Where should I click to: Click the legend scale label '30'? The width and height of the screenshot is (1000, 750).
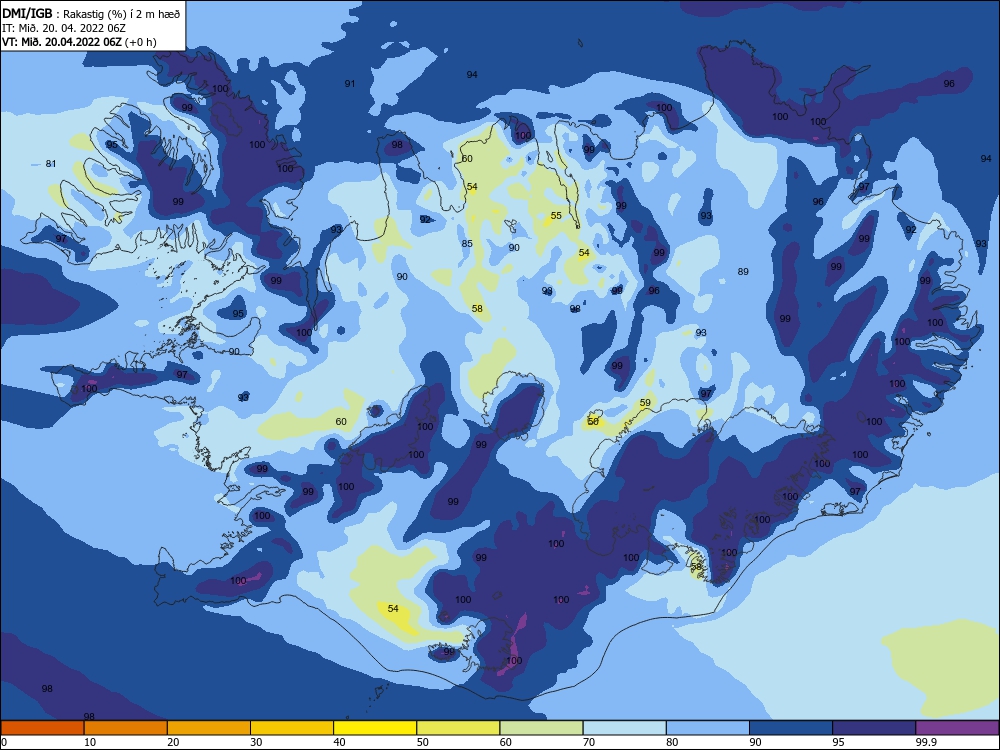click(x=256, y=742)
